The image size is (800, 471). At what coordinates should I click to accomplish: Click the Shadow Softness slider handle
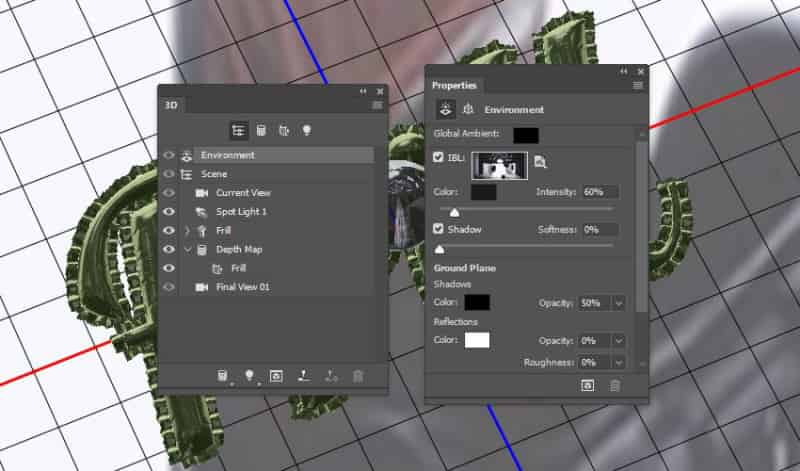(x=439, y=250)
